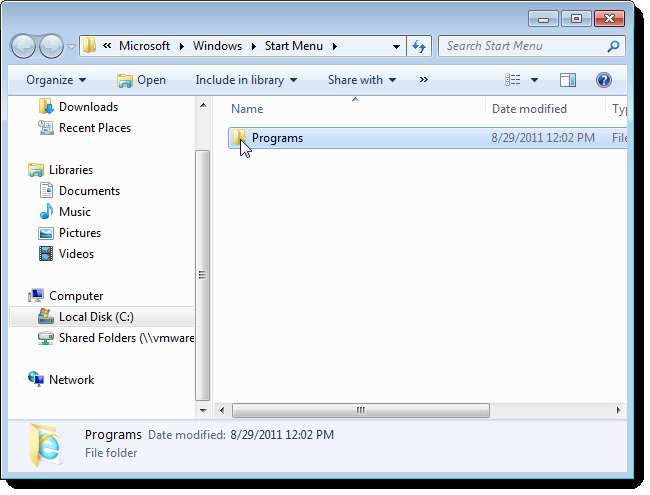Open the Documents library
Image resolution: width=650 pixels, height=495 pixels.
pyautogui.click(x=89, y=191)
